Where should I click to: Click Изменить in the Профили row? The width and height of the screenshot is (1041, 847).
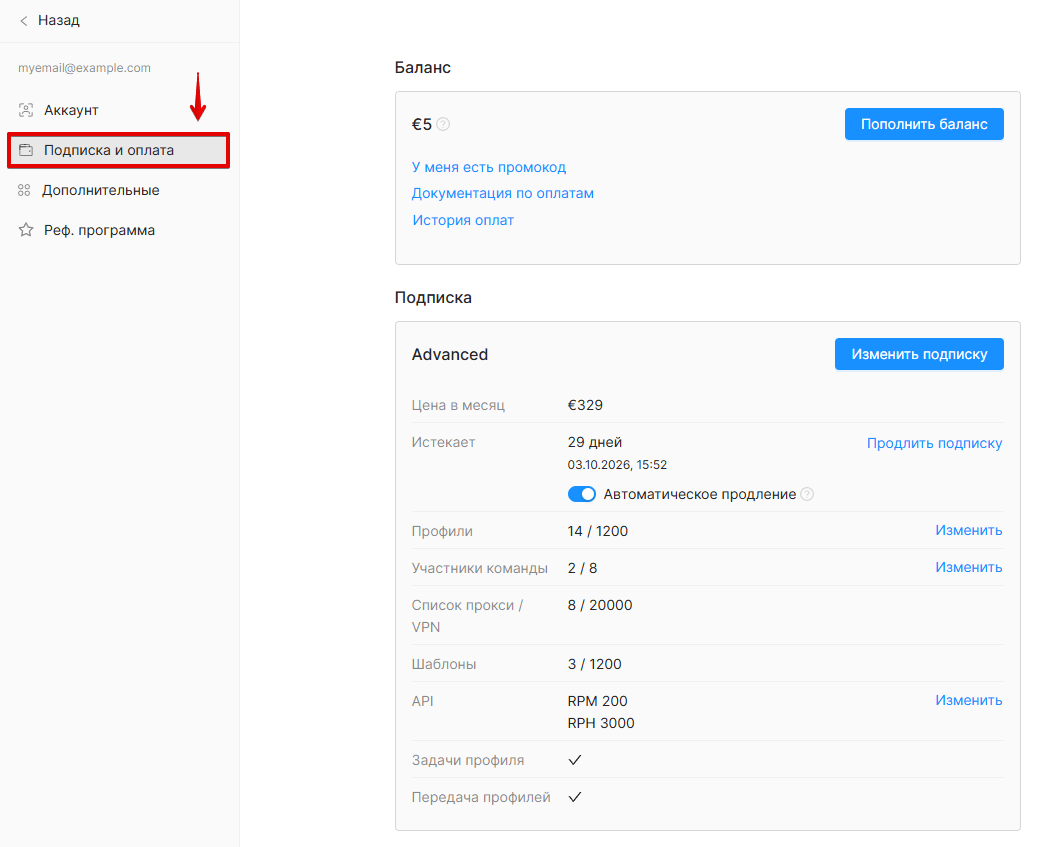(x=969, y=530)
